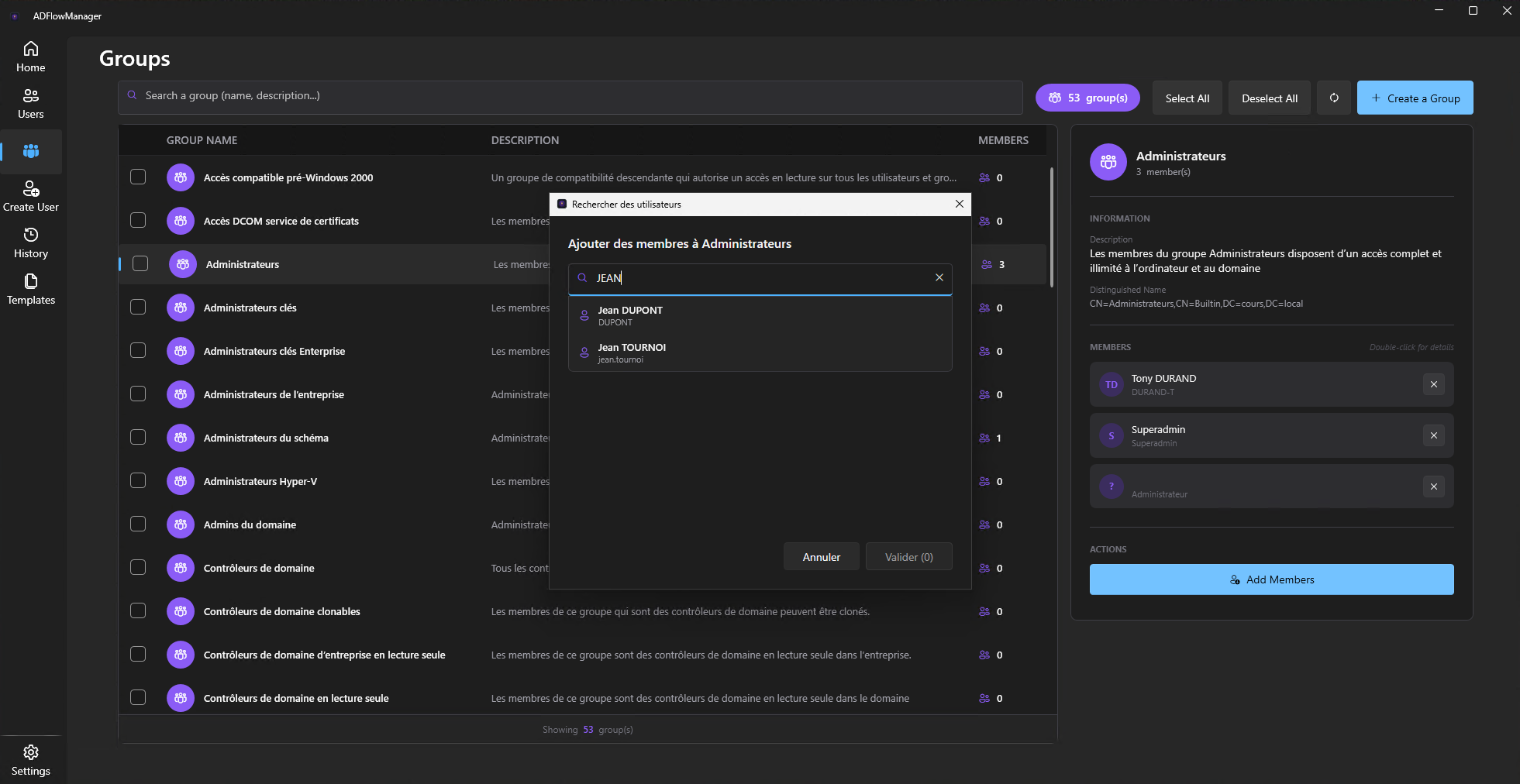Check the Admins du domaine checkbox
Screen dimensions: 1520x784
tap(138, 524)
